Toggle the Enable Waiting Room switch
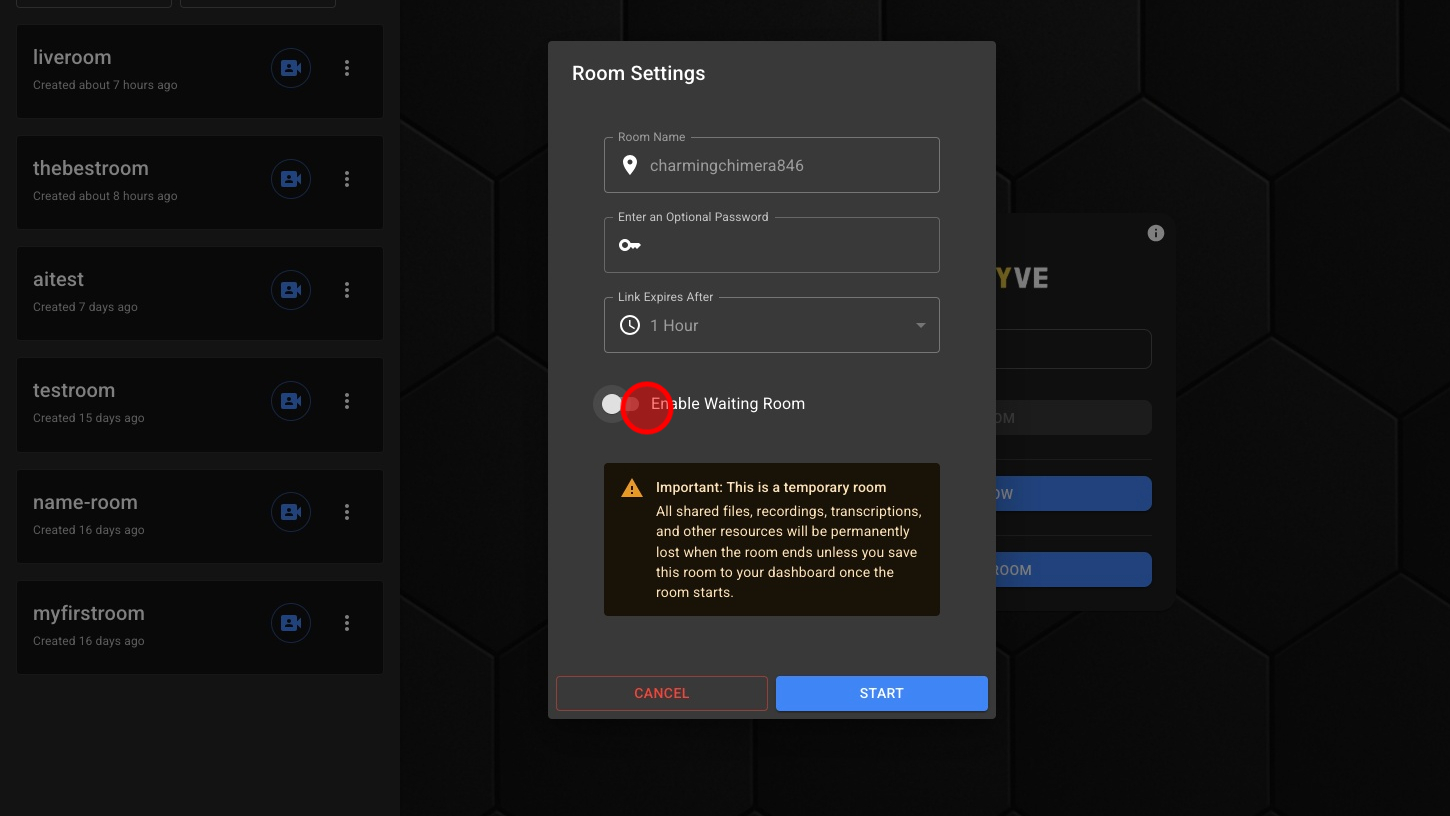The width and height of the screenshot is (1450, 816). coord(622,404)
